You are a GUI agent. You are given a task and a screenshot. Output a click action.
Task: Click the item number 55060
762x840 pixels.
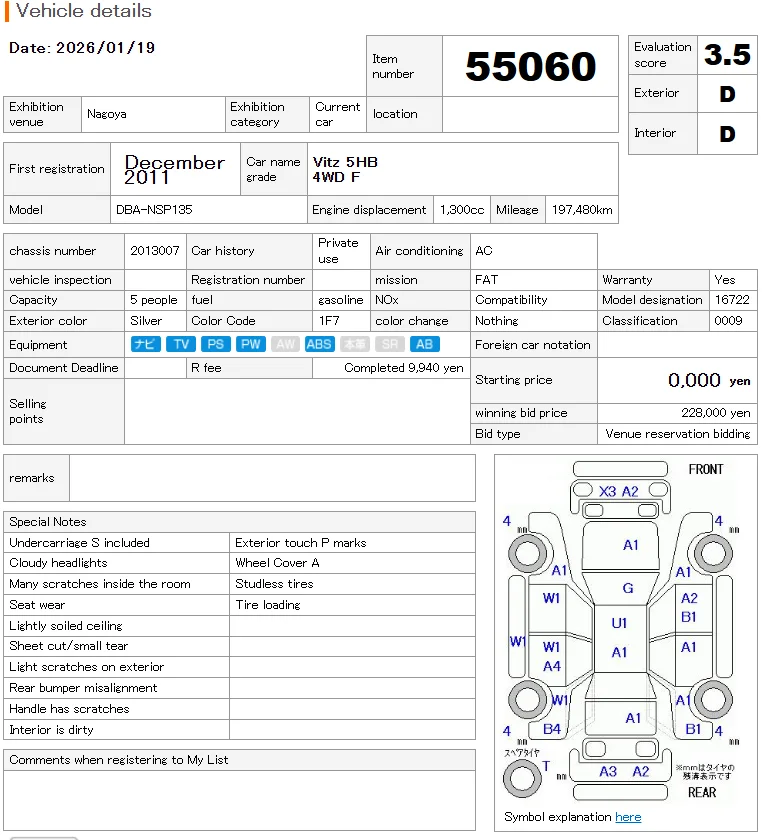click(x=531, y=66)
